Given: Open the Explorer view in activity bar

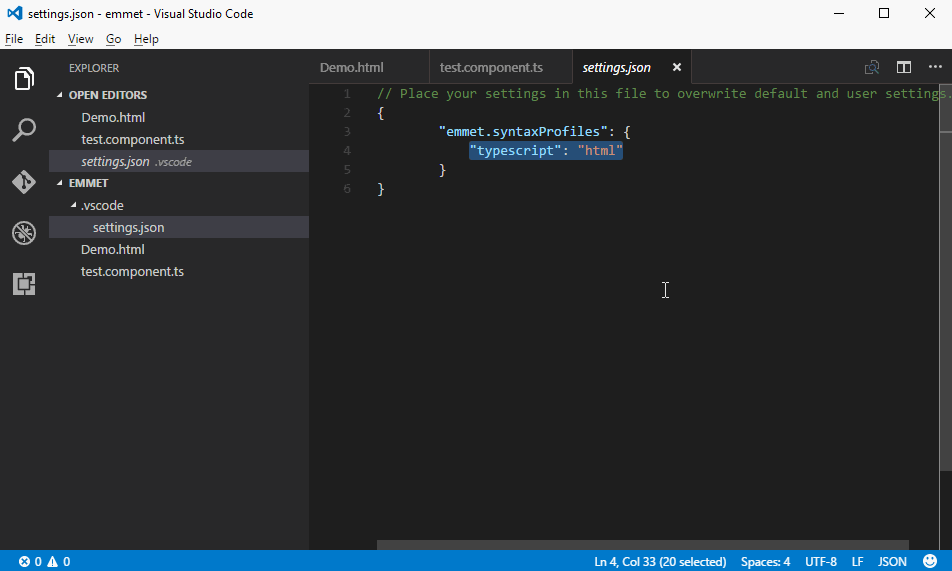Looking at the screenshot, I should 24,79.
